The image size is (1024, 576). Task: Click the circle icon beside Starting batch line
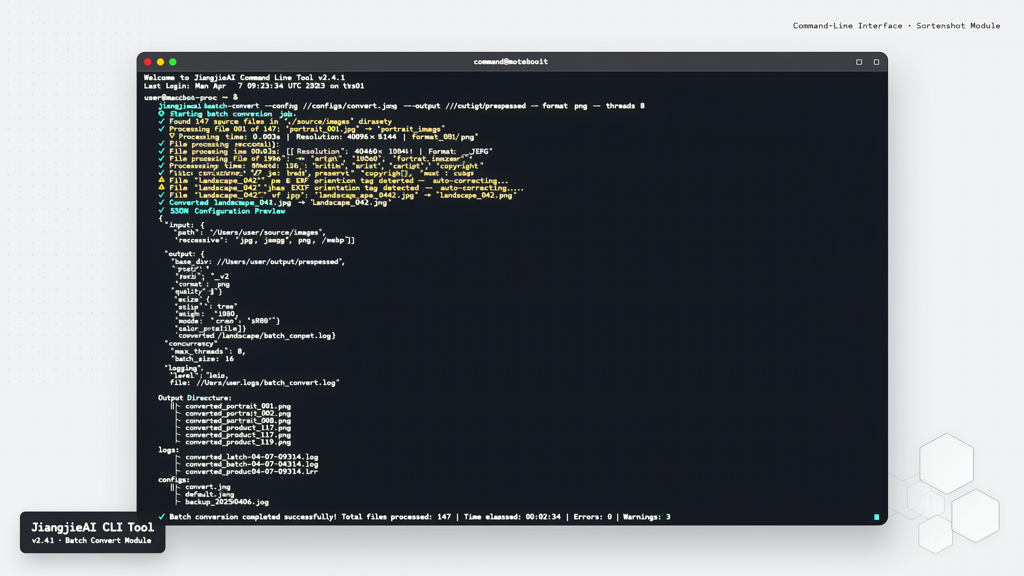pos(161,114)
